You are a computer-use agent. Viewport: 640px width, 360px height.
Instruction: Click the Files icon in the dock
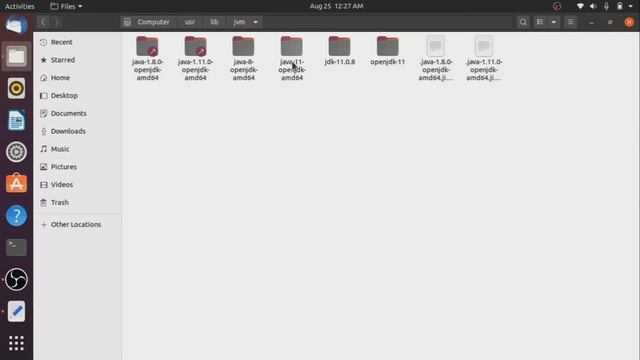coord(16,56)
